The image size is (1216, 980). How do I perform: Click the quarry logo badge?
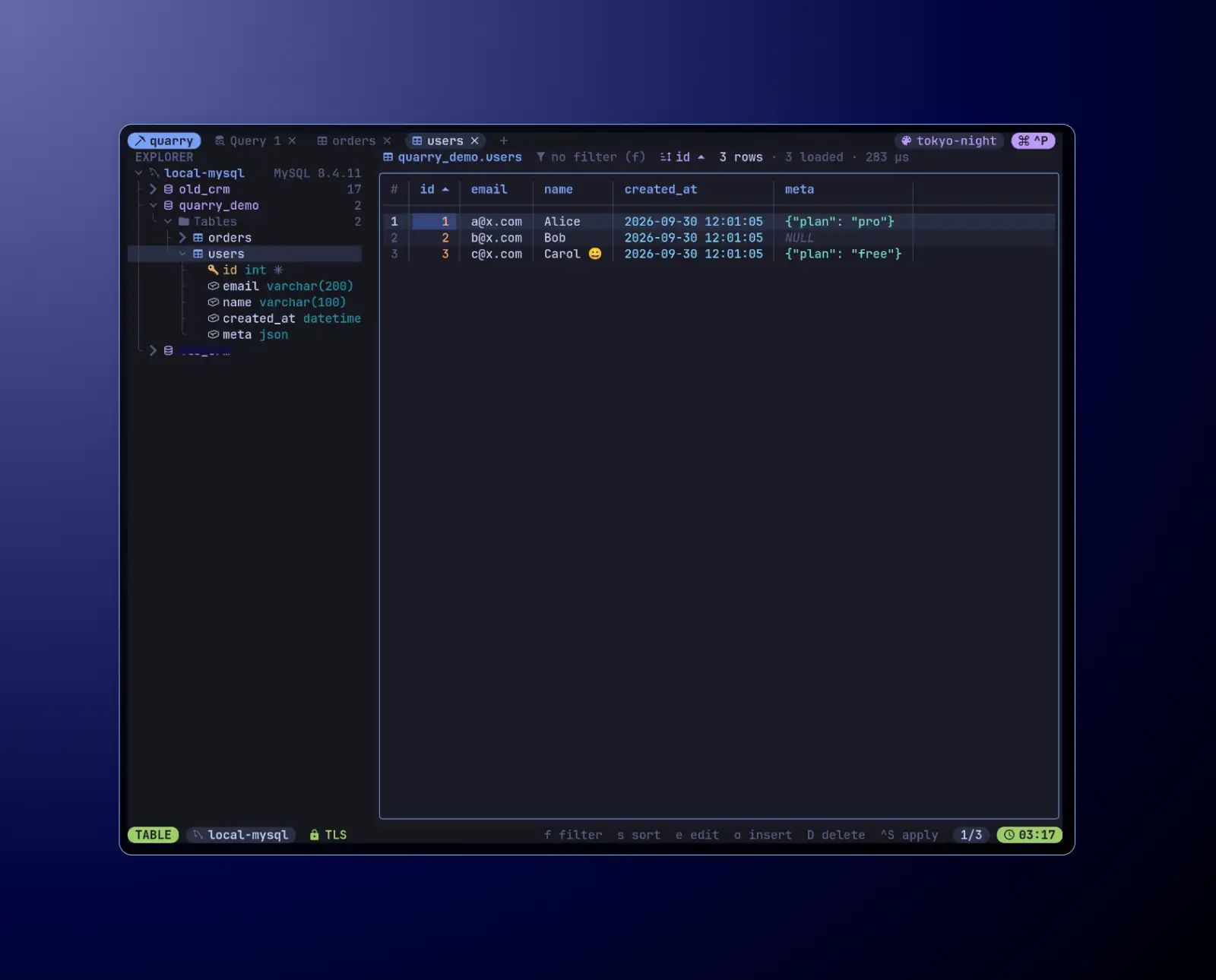click(x=164, y=141)
